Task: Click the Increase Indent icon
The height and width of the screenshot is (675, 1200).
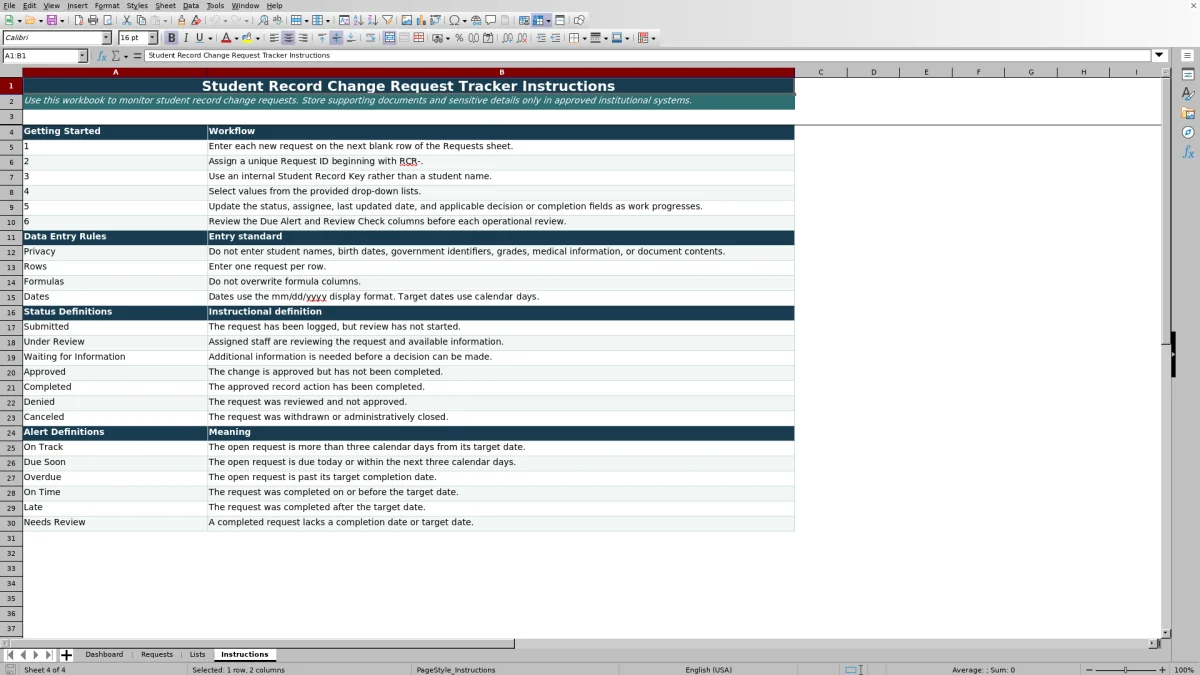Action: pos(541,38)
